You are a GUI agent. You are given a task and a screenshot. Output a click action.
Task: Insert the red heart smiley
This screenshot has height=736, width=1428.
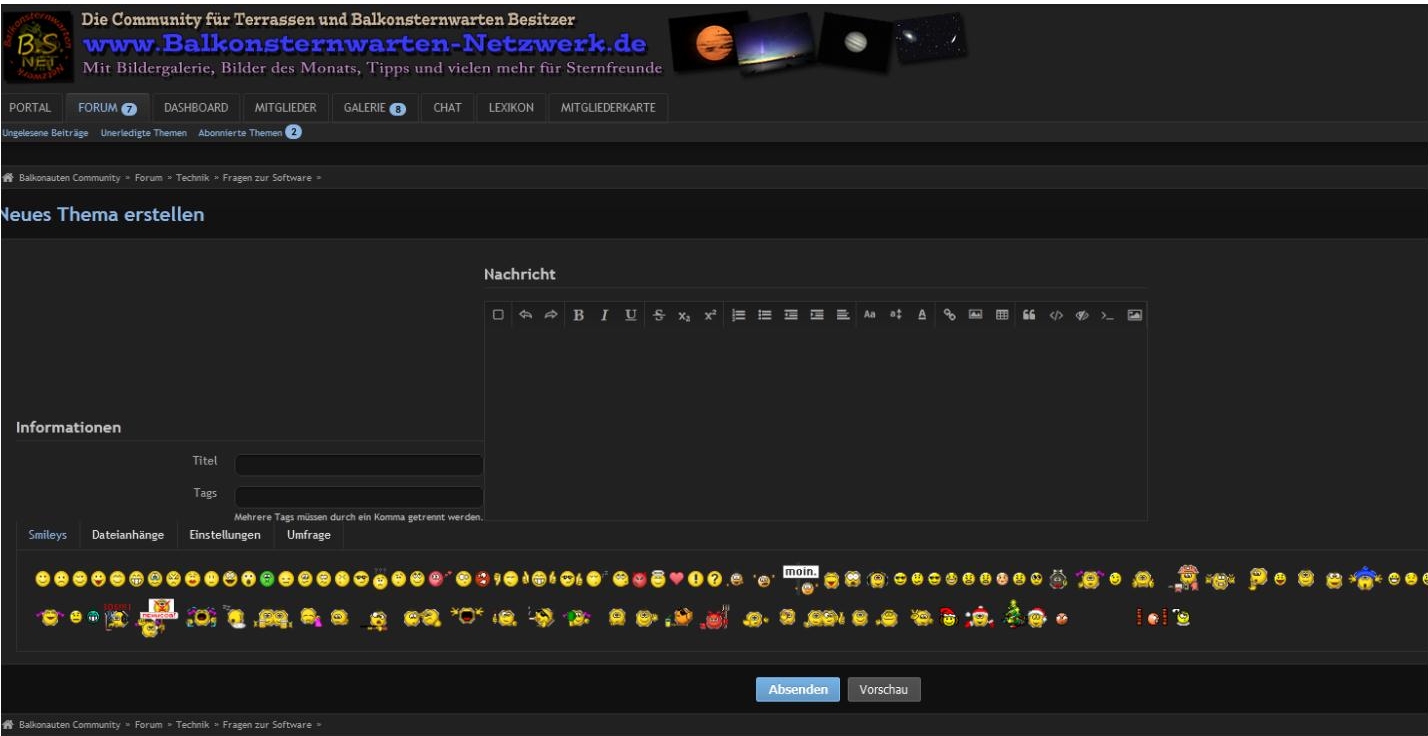click(x=677, y=578)
